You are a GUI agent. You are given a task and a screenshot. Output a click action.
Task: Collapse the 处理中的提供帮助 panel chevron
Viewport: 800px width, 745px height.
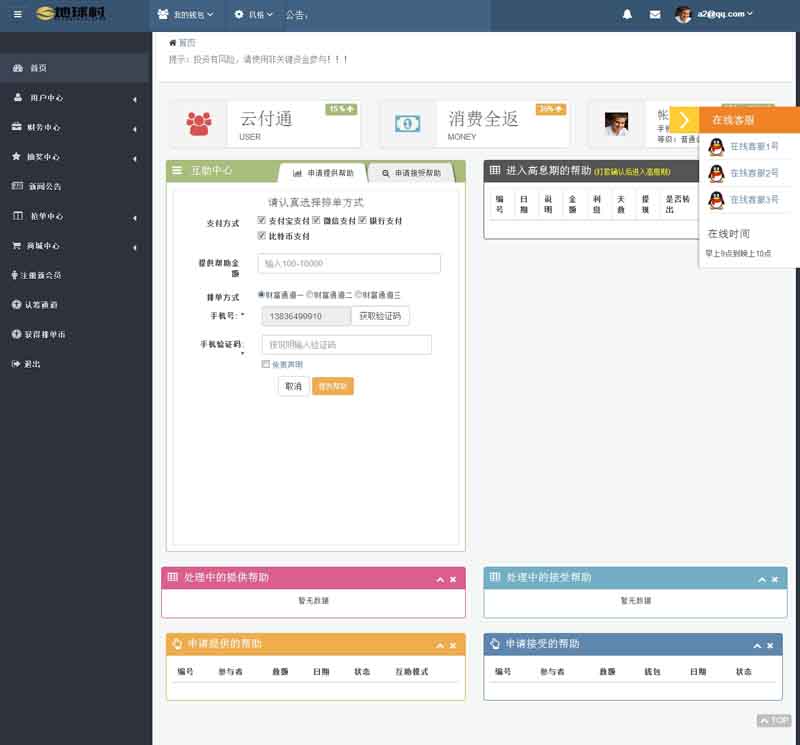[440, 580]
